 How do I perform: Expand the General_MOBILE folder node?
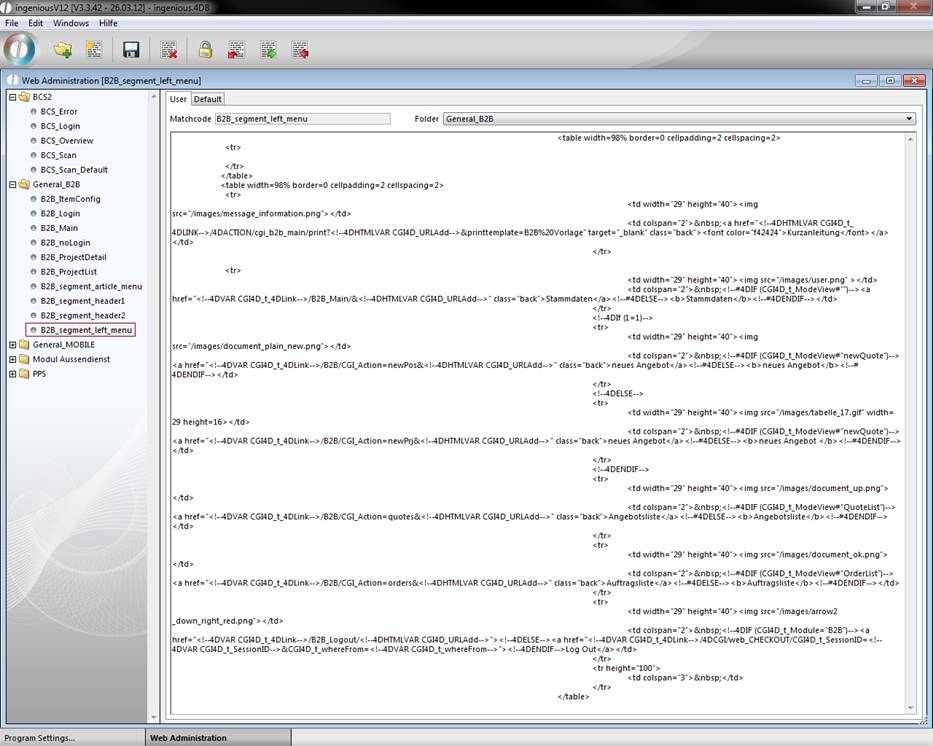[12, 345]
